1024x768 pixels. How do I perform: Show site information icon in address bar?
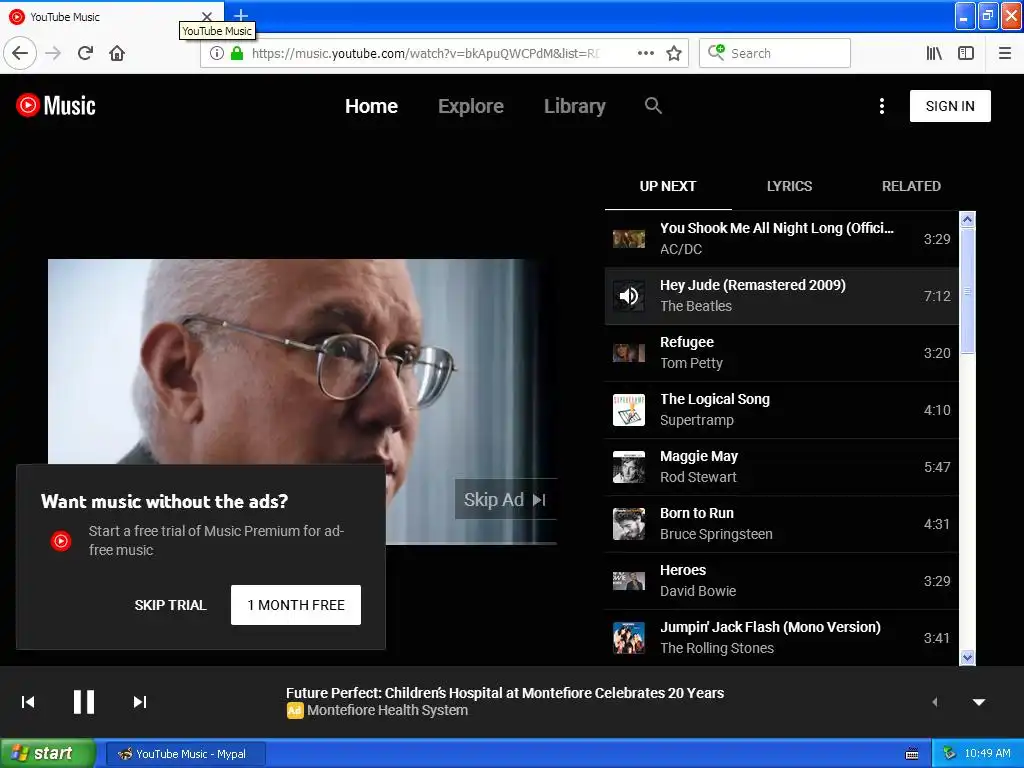[216, 53]
